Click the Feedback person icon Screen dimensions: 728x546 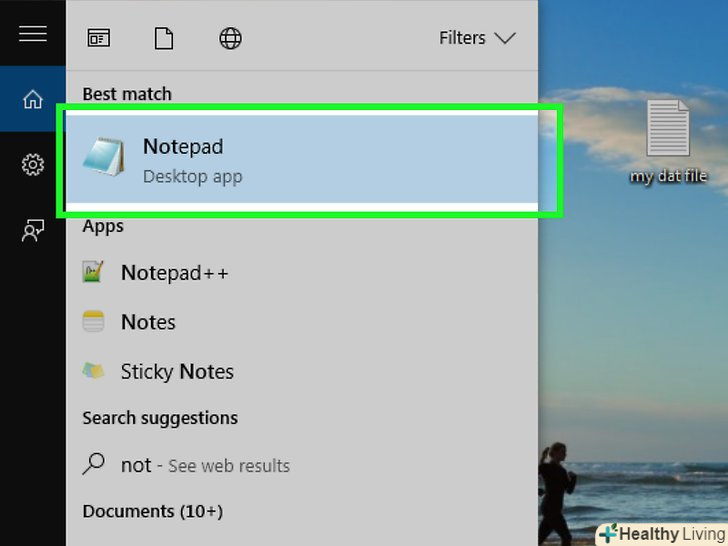pos(32,230)
